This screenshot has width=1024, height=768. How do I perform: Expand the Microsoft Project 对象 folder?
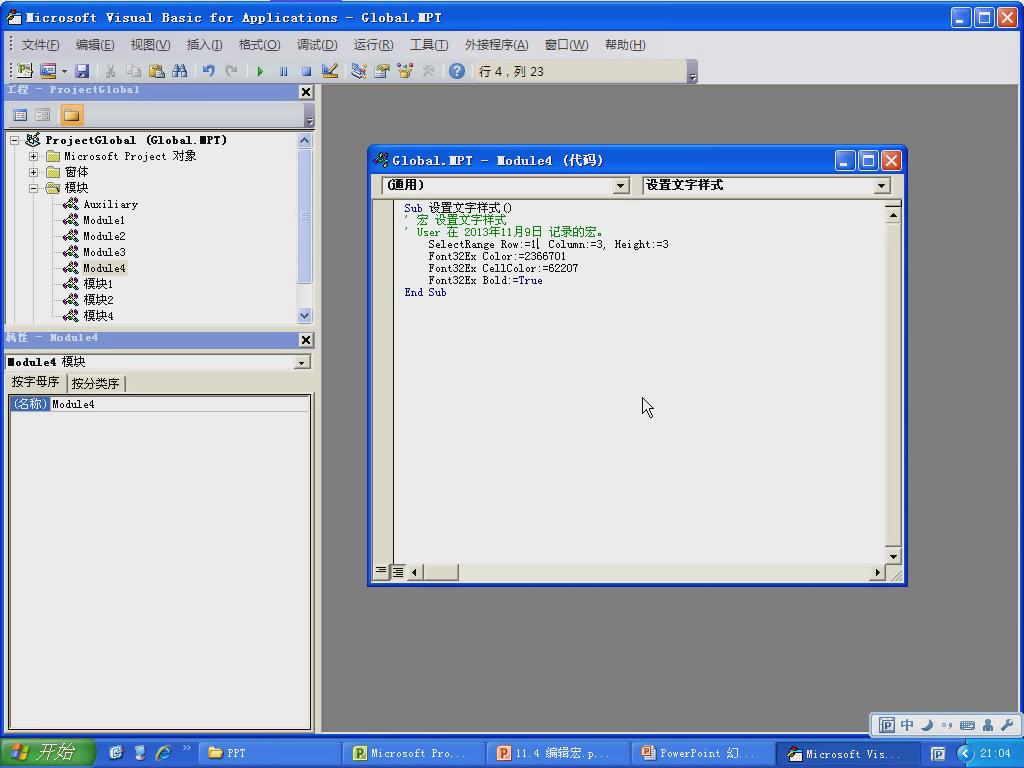tap(33, 156)
